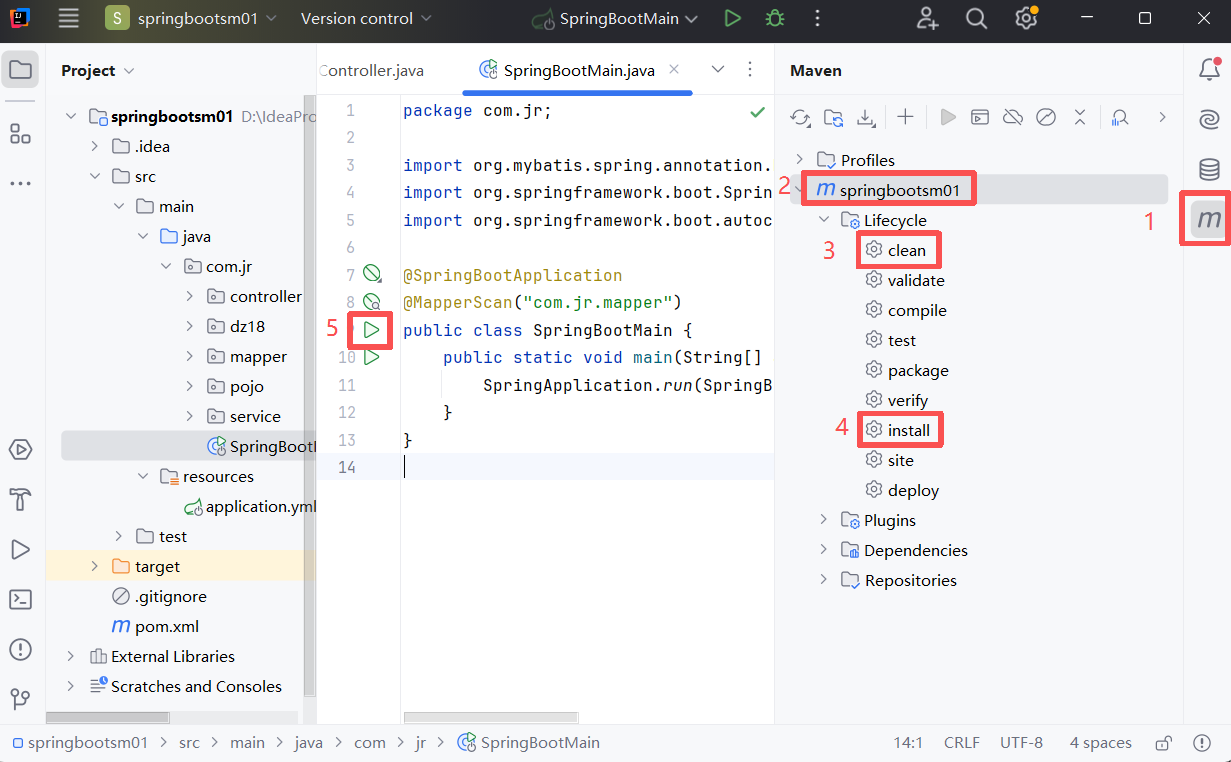The width and height of the screenshot is (1231, 762).
Task: Click 14:1 caret position indicator
Action: pos(908,743)
